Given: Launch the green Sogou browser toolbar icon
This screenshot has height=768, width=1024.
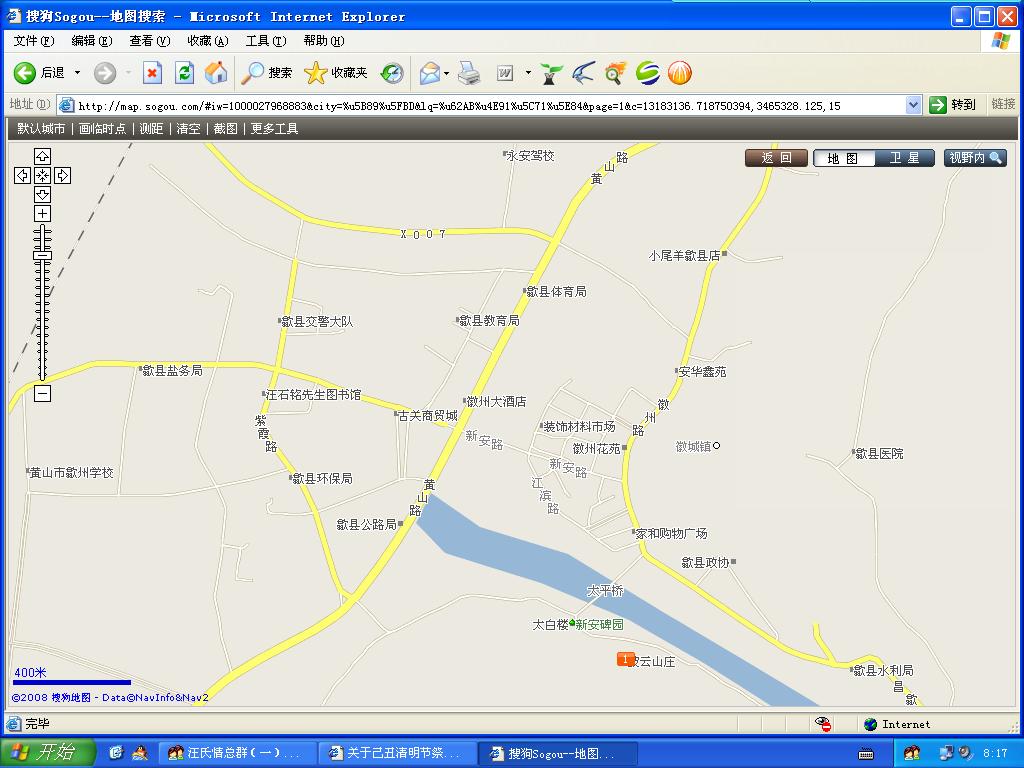Looking at the screenshot, I should click(650, 73).
